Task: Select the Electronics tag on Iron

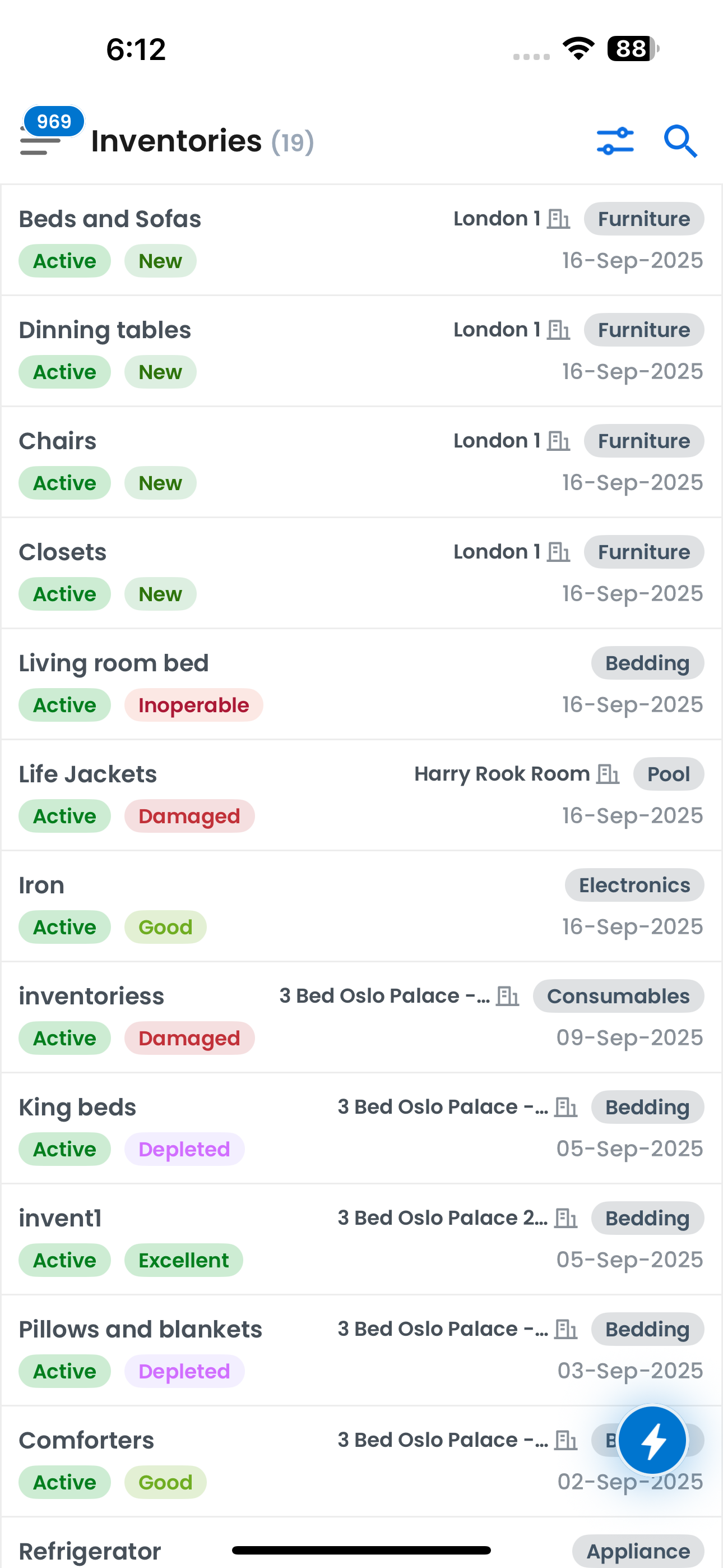Action: [633, 885]
